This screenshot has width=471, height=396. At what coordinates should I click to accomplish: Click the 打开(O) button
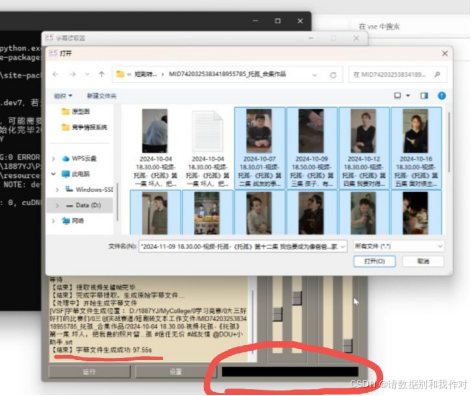(x=374, y=261)
